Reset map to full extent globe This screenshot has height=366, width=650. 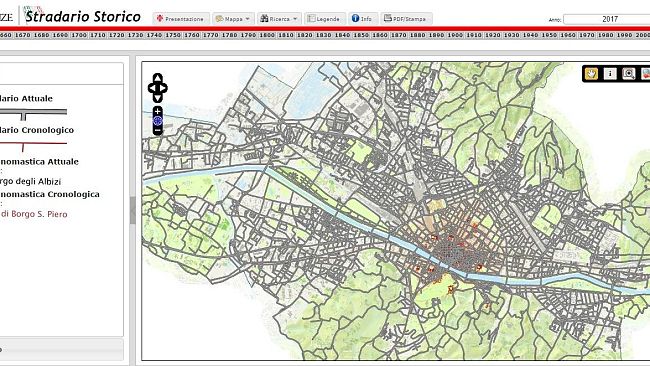click(158, 121)
